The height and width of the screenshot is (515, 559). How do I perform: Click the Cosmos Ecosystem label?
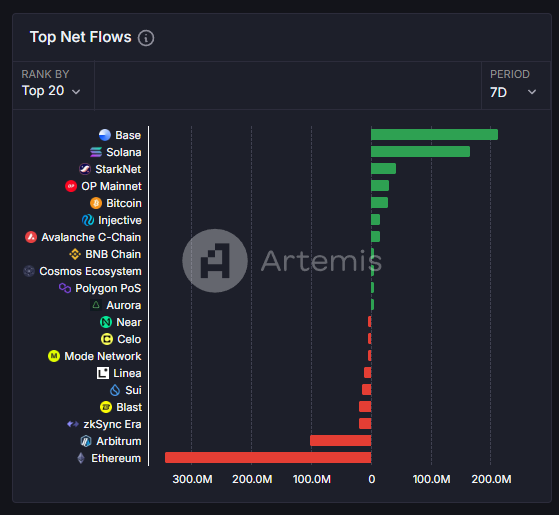tap(90, 271)
